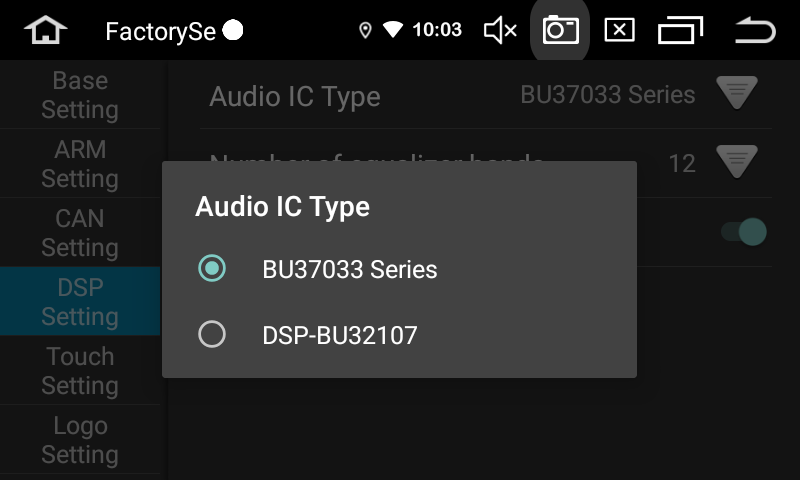Tap the close-app X box icon
This screenshot has width=800, height=480.
click(x=620, y=31)
